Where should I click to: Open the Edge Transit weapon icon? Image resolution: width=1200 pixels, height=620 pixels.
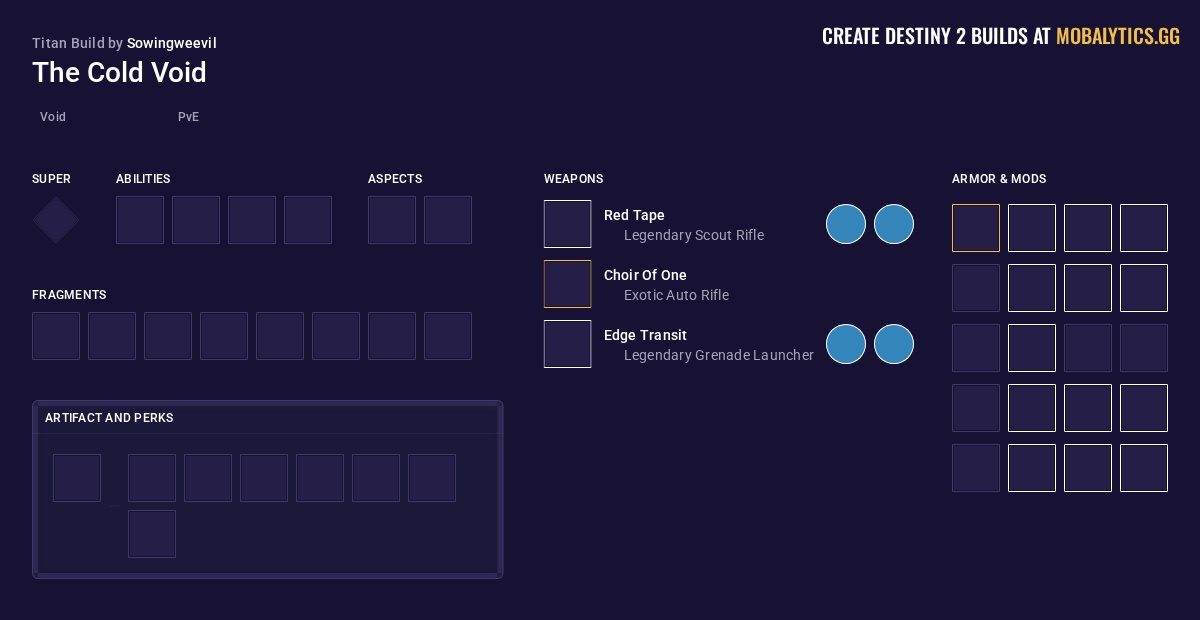(x=568, y=344)
